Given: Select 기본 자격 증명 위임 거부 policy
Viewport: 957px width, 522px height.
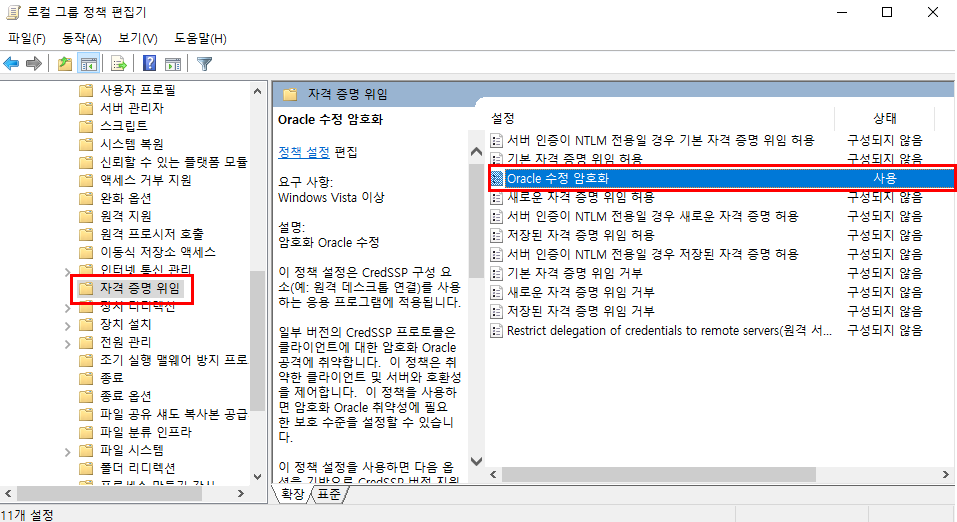Looking at the screenshot, I should 574,273.
